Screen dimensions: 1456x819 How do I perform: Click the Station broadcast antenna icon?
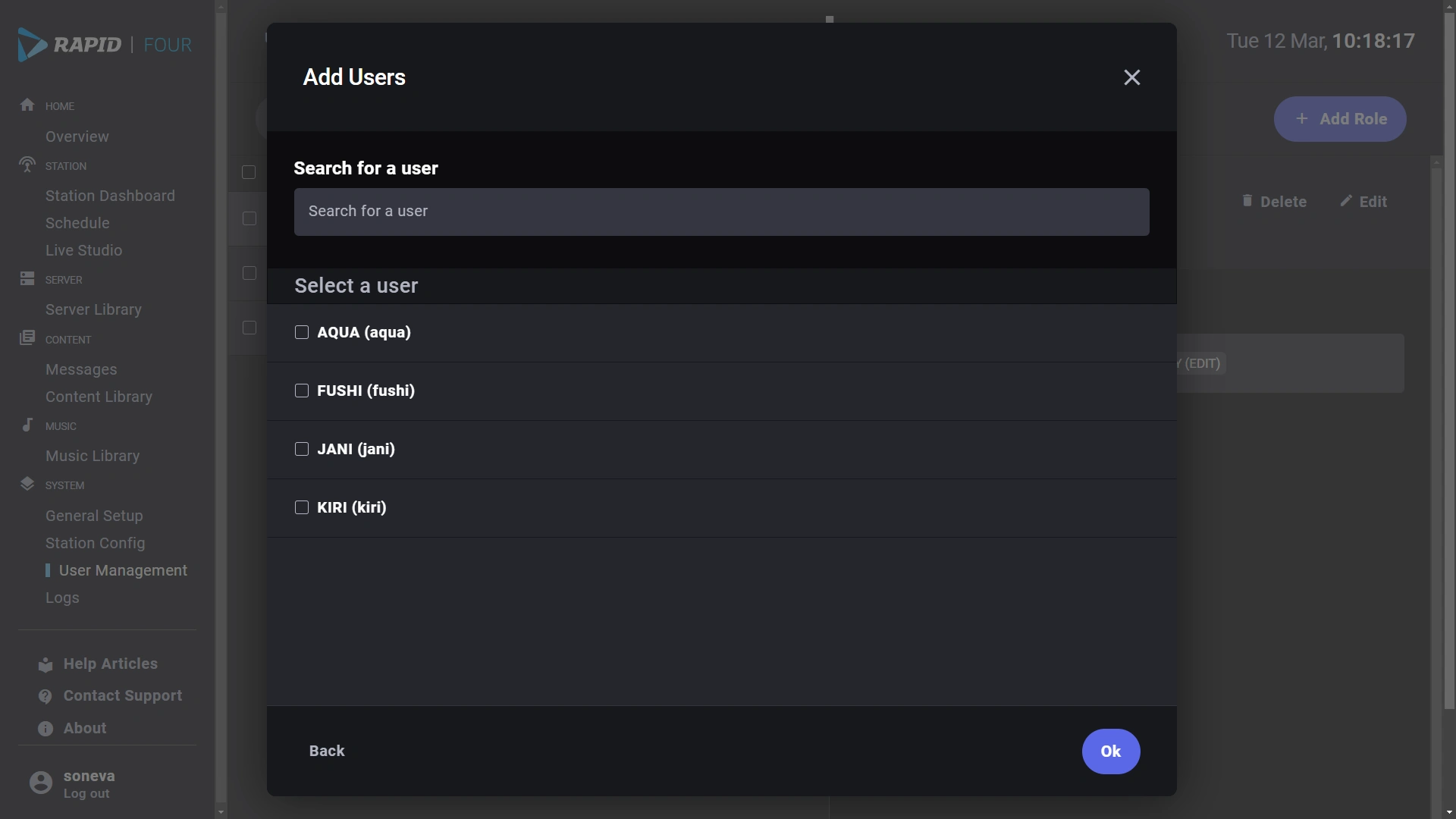point(27,165)
